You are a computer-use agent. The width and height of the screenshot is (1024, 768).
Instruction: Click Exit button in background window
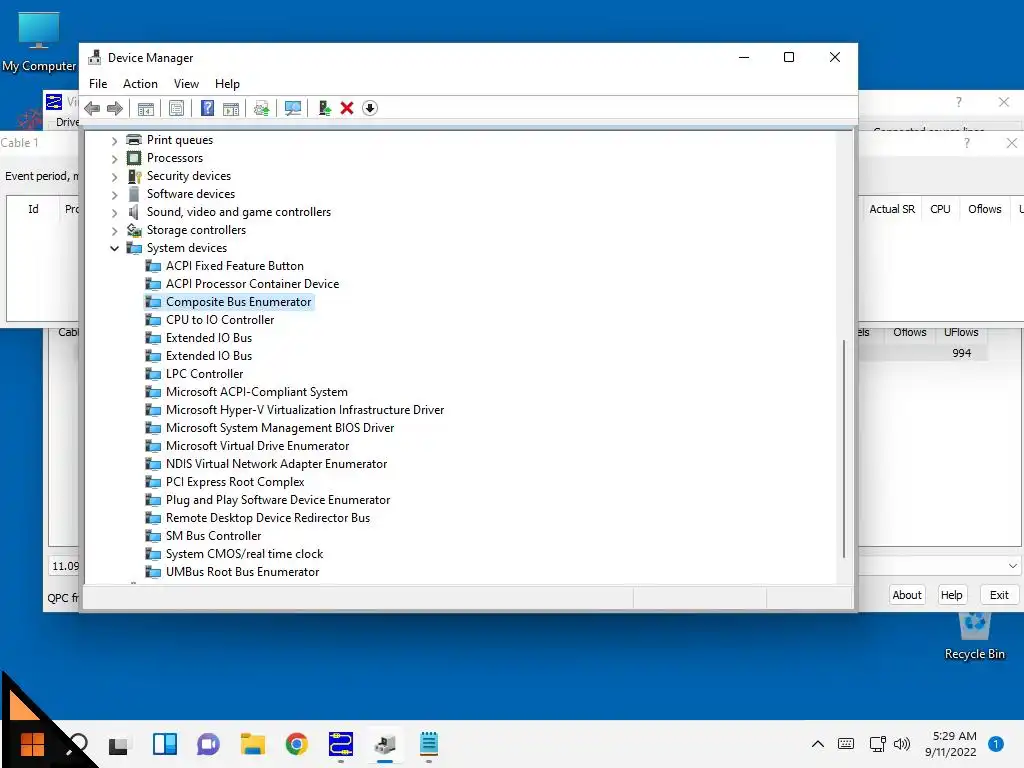click(x=999, y=595)
